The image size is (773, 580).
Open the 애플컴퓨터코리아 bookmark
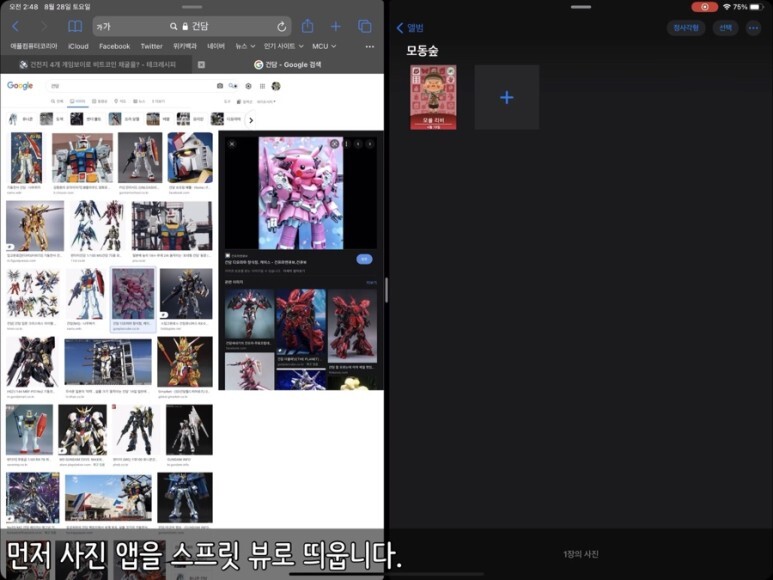[x=34, y=46]
